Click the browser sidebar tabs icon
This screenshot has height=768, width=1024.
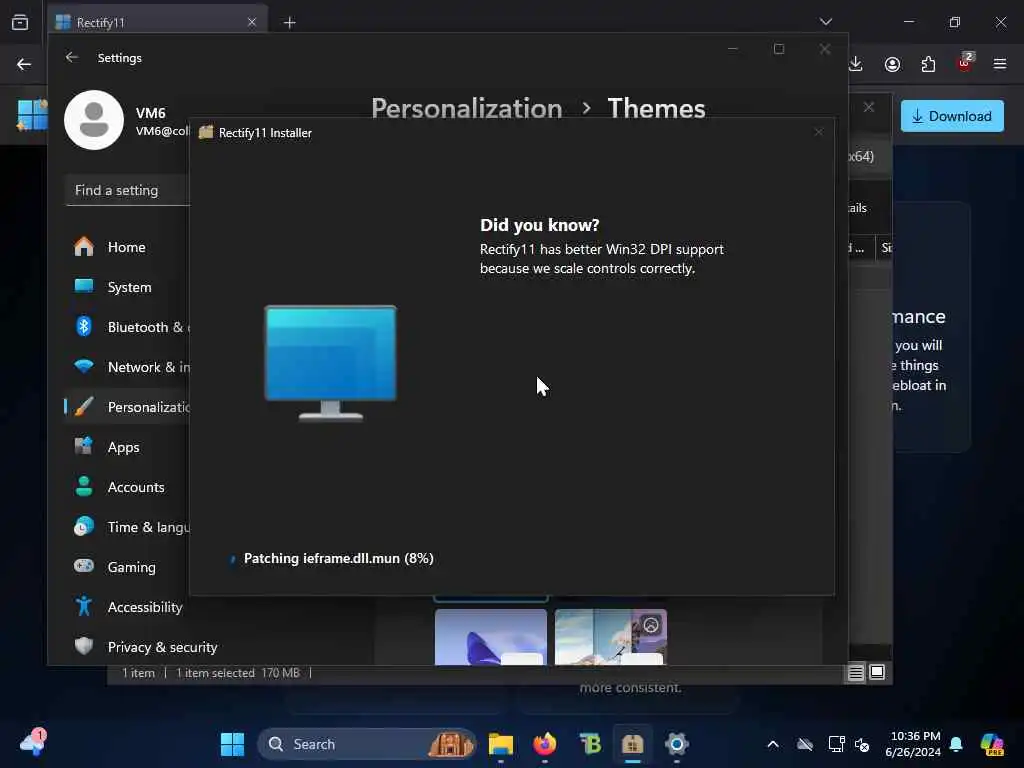20,22
